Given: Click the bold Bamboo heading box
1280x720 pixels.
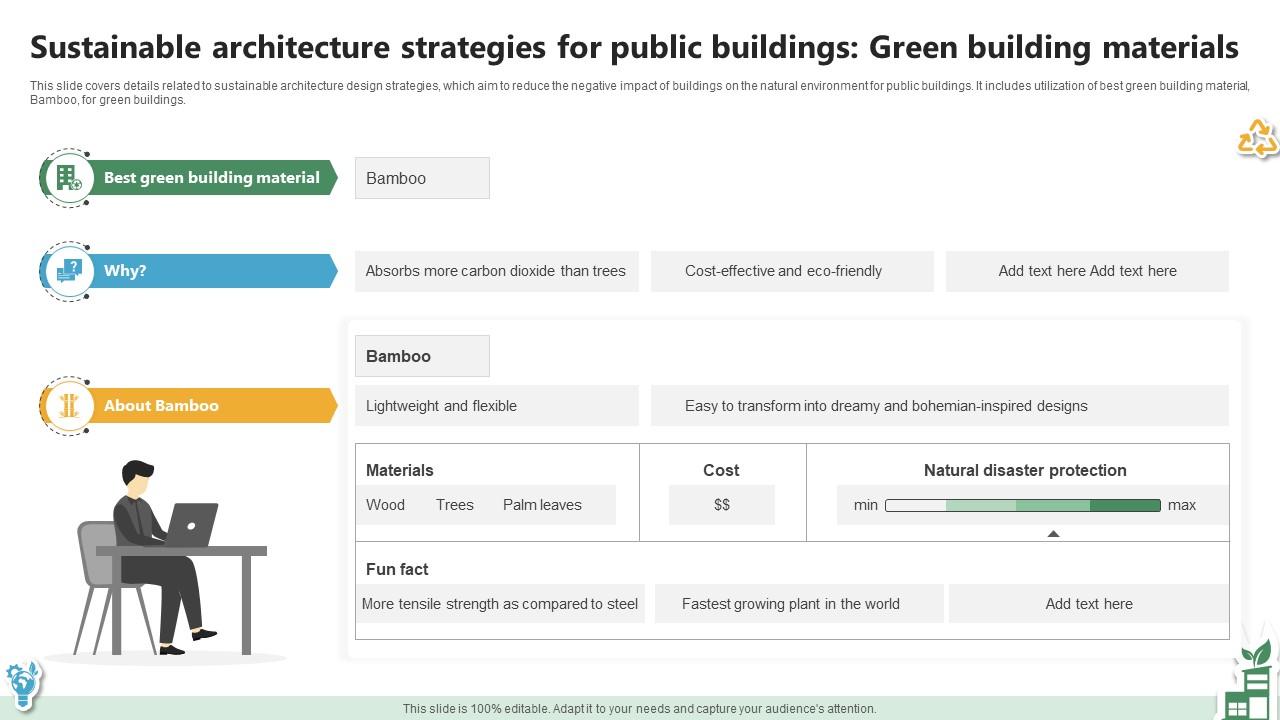Looking at the screenshot, I should click(x=422, y=356).
